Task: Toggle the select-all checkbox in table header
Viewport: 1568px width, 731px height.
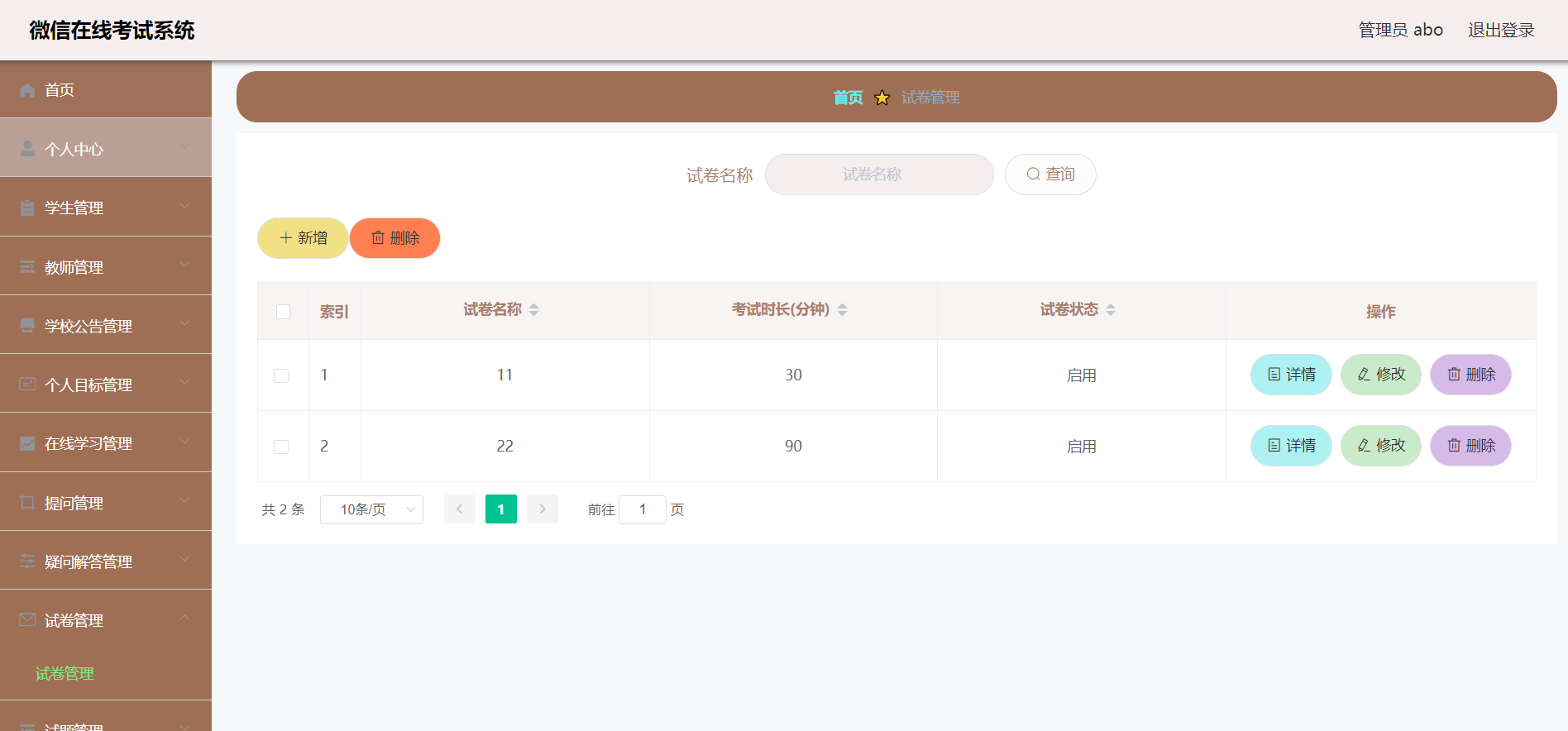Action: [x=283, y=312]
